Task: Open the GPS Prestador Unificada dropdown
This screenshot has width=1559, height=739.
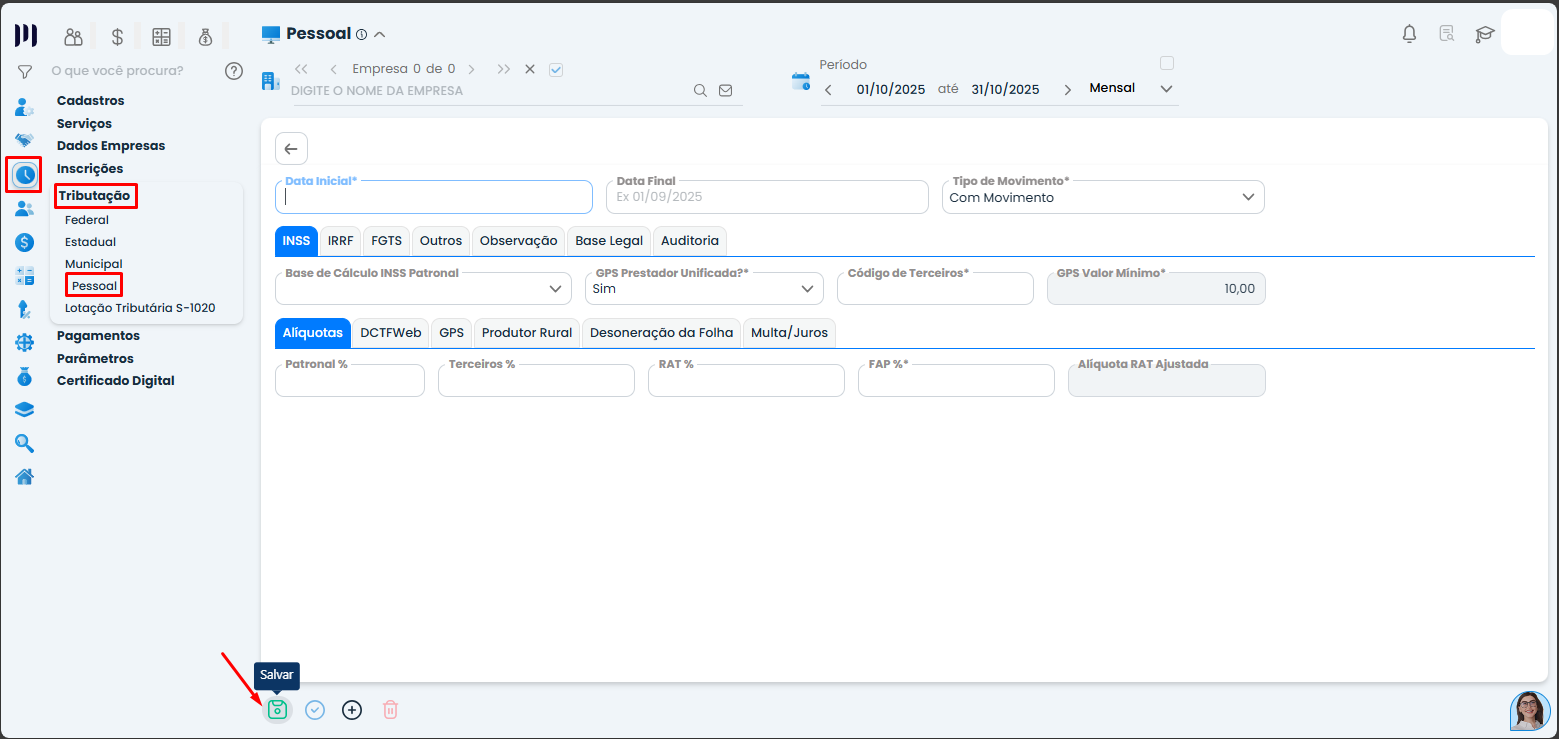Action: [x=704, y=288]
